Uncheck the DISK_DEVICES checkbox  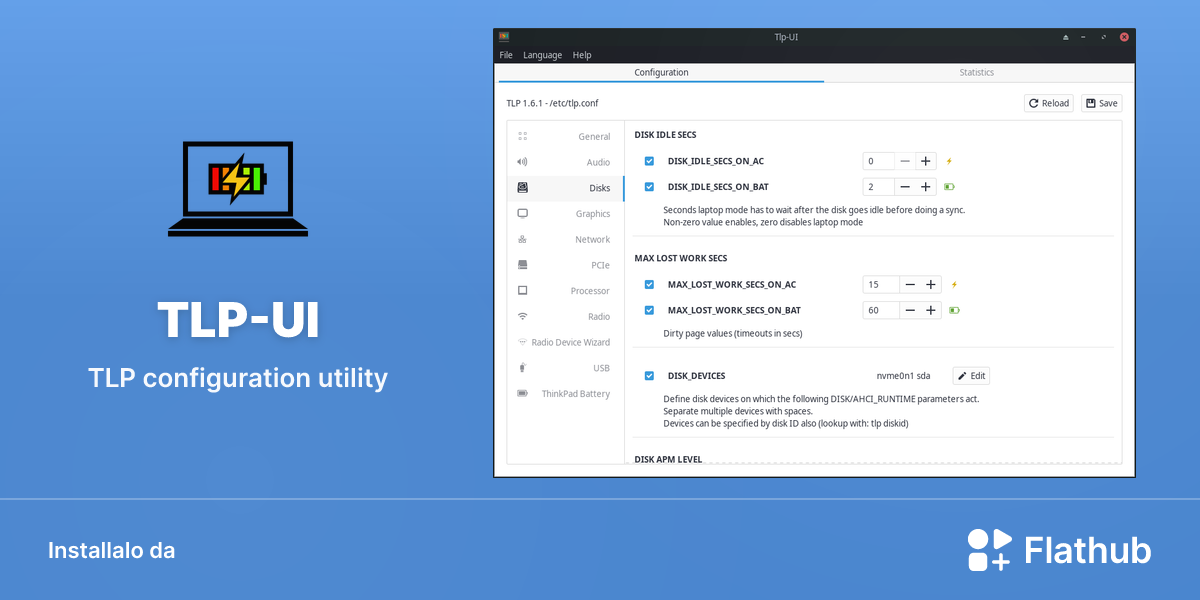pos(649,376)
